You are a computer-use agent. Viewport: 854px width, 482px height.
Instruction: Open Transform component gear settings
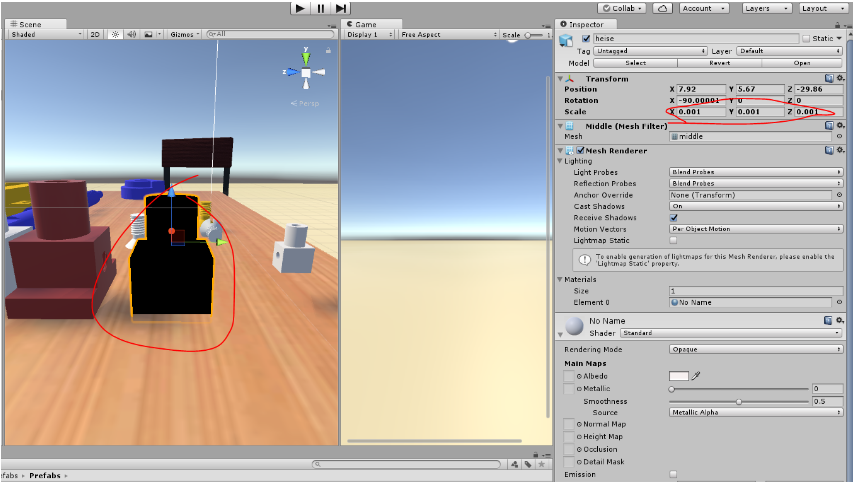(x=840, y=78)
